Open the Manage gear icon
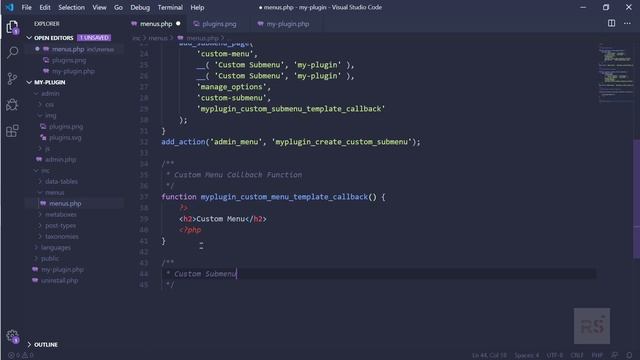This screenshot has width=640, height=360. click(x=12, y=336)
